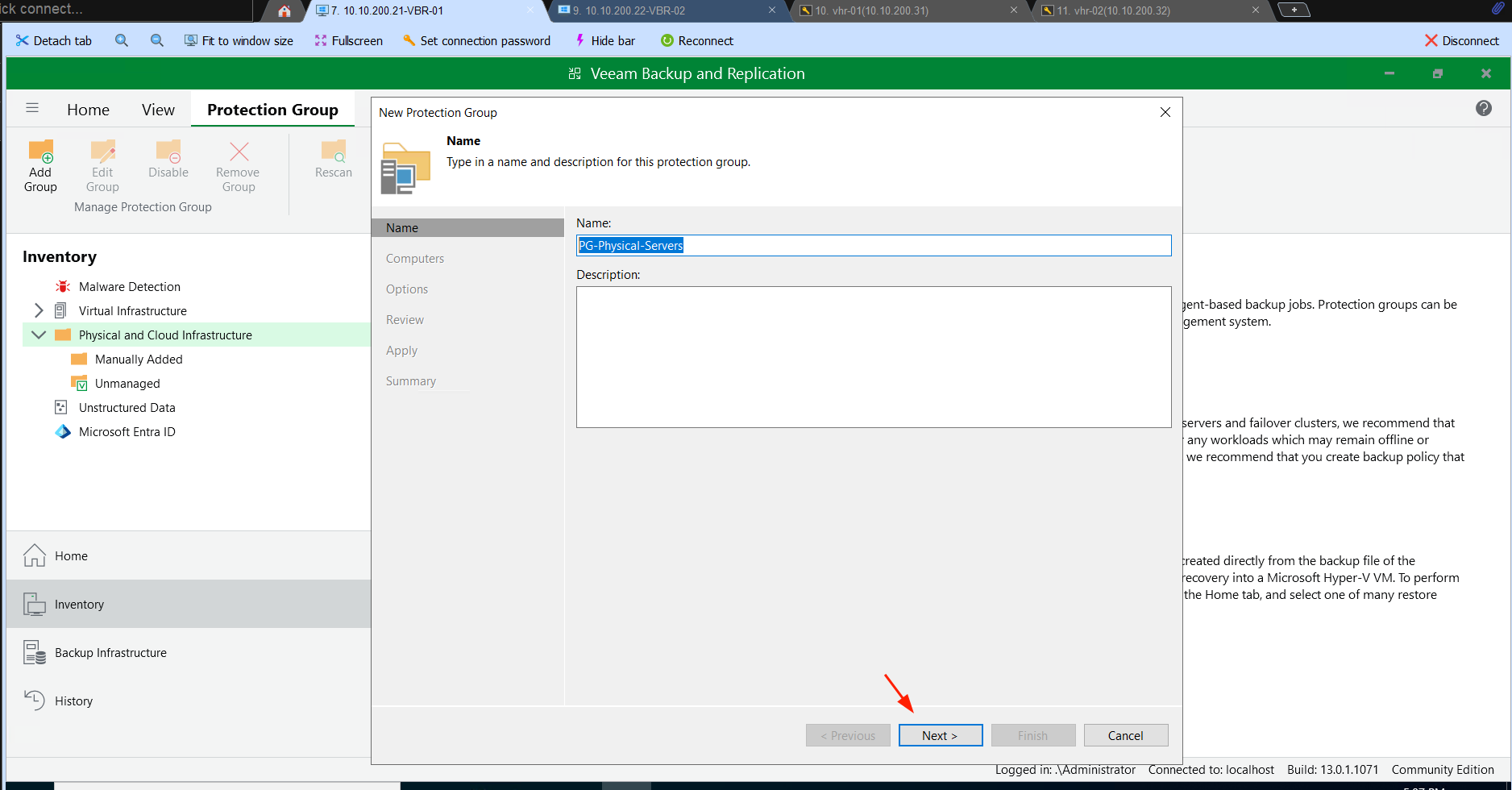1512x790 pixels.
Task: Click Hide bar in the toolbar
Action: tap(604, 40)
